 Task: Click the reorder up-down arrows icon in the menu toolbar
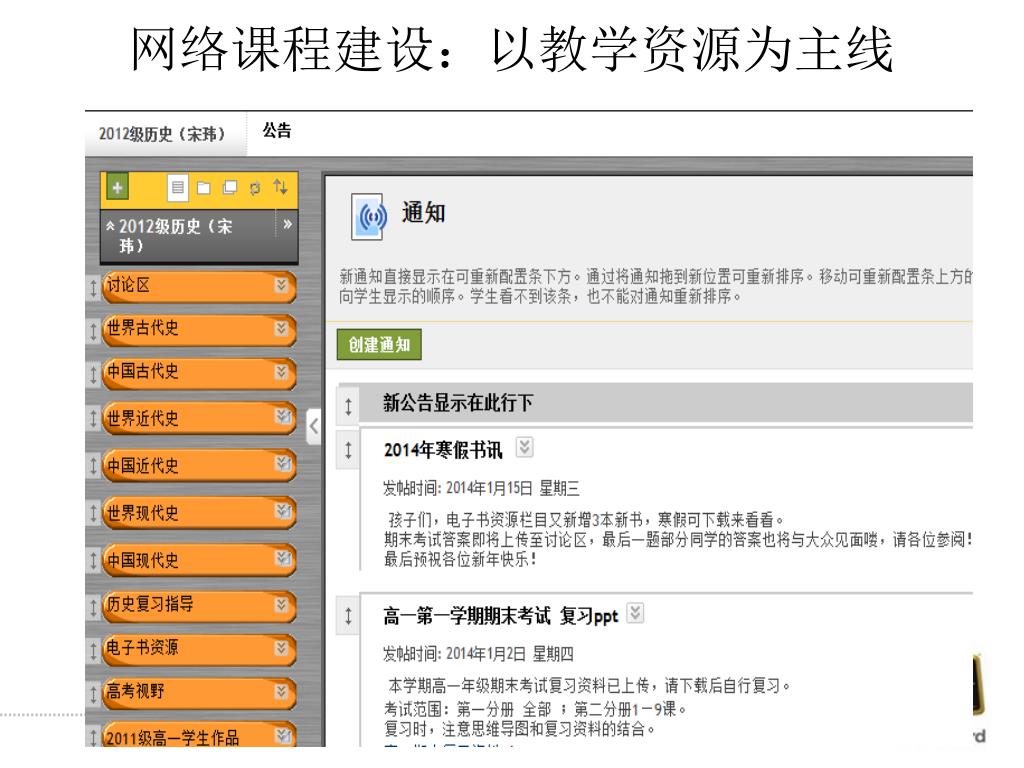coord(281,187)
